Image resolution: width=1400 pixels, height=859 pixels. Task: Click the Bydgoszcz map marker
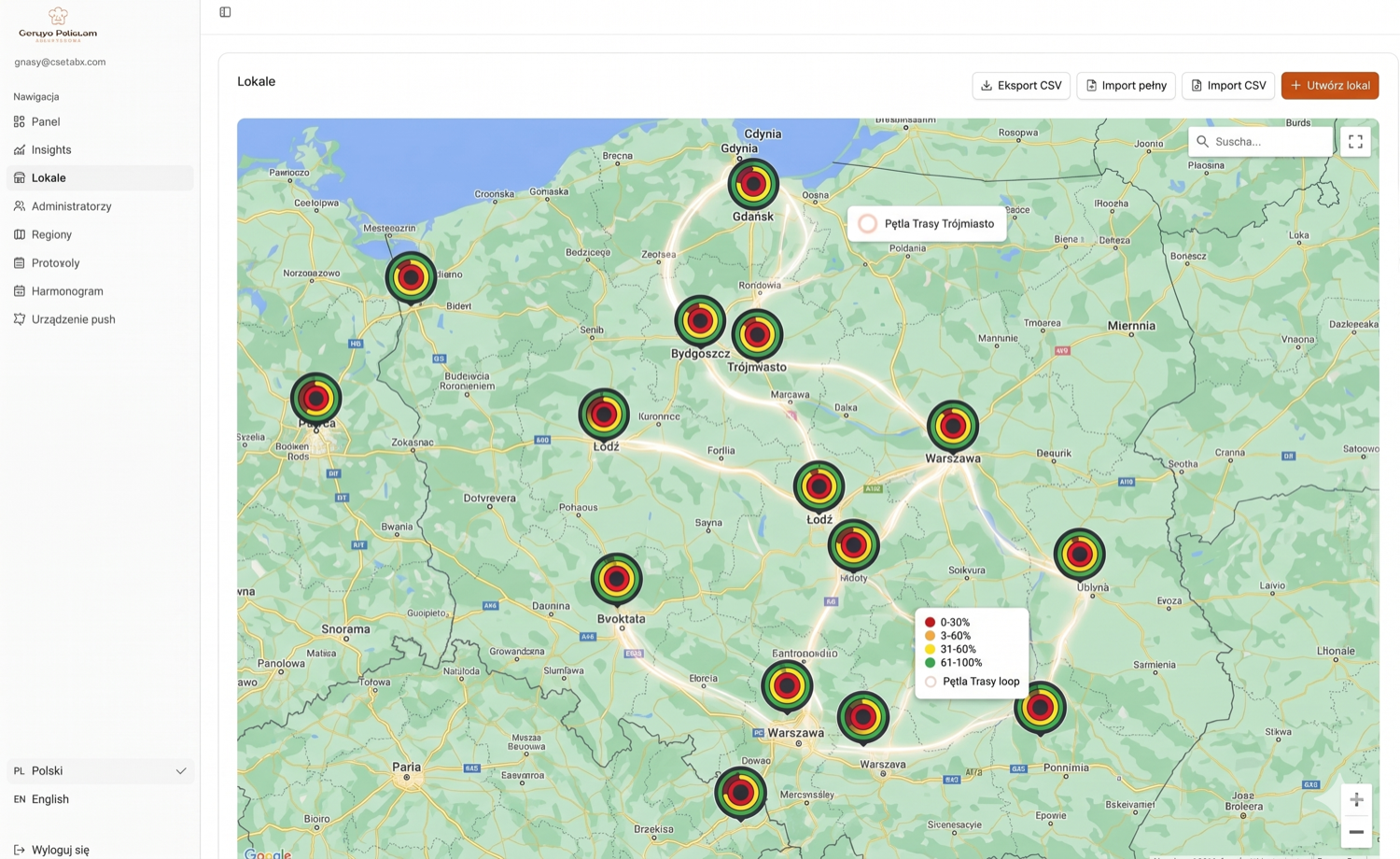[x=700, y=321]
